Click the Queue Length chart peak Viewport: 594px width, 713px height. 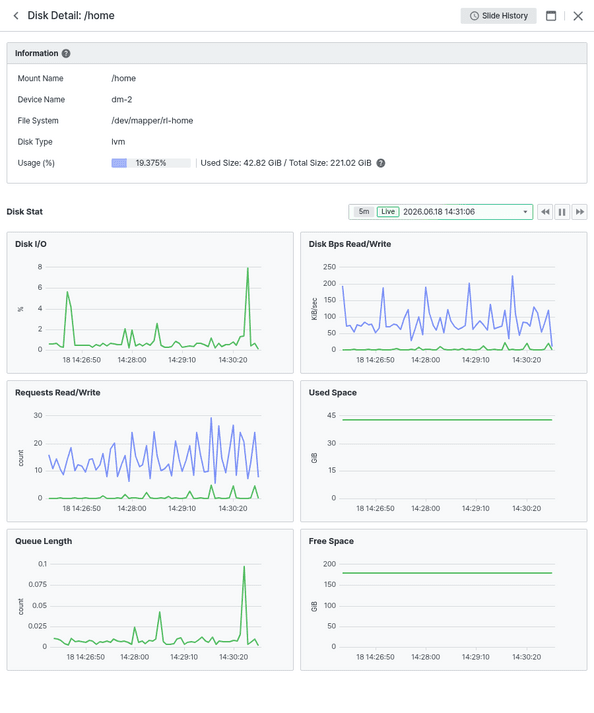244,567
